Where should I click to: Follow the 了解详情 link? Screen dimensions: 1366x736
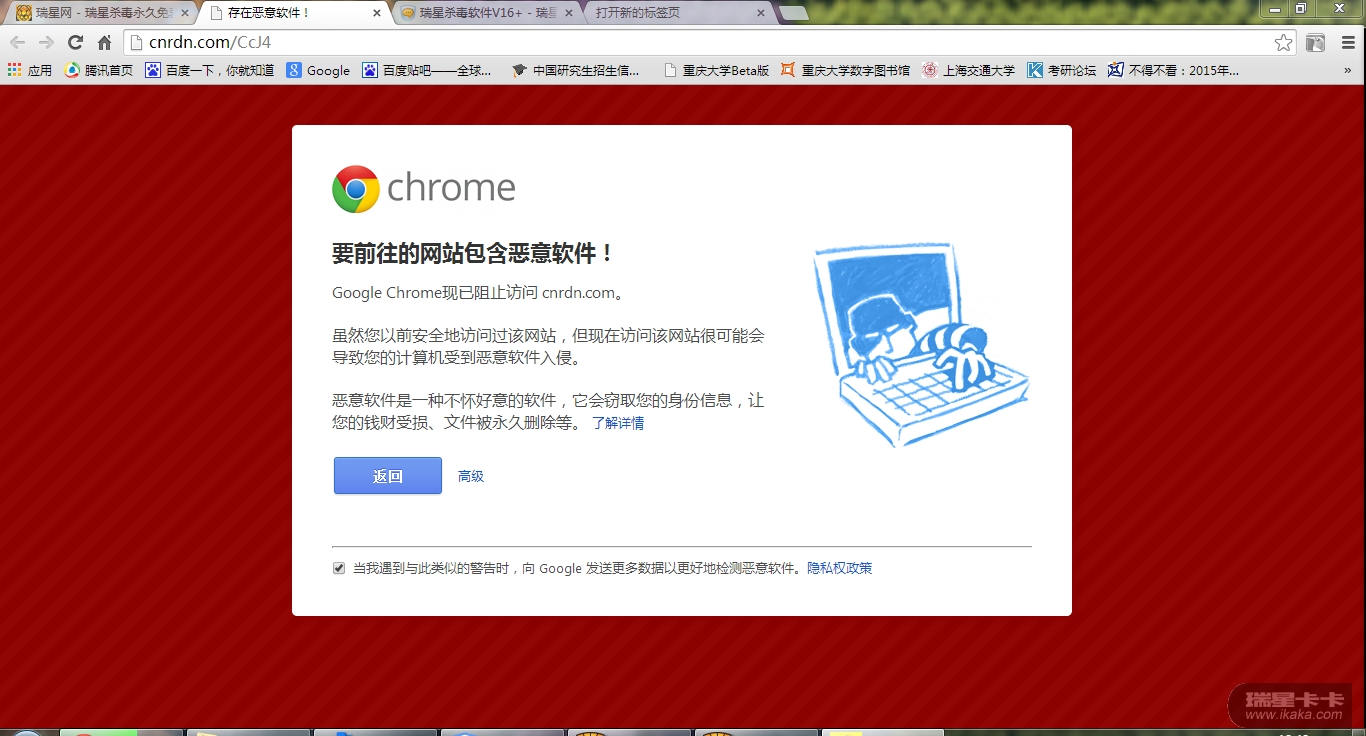[x=618, y=423]
